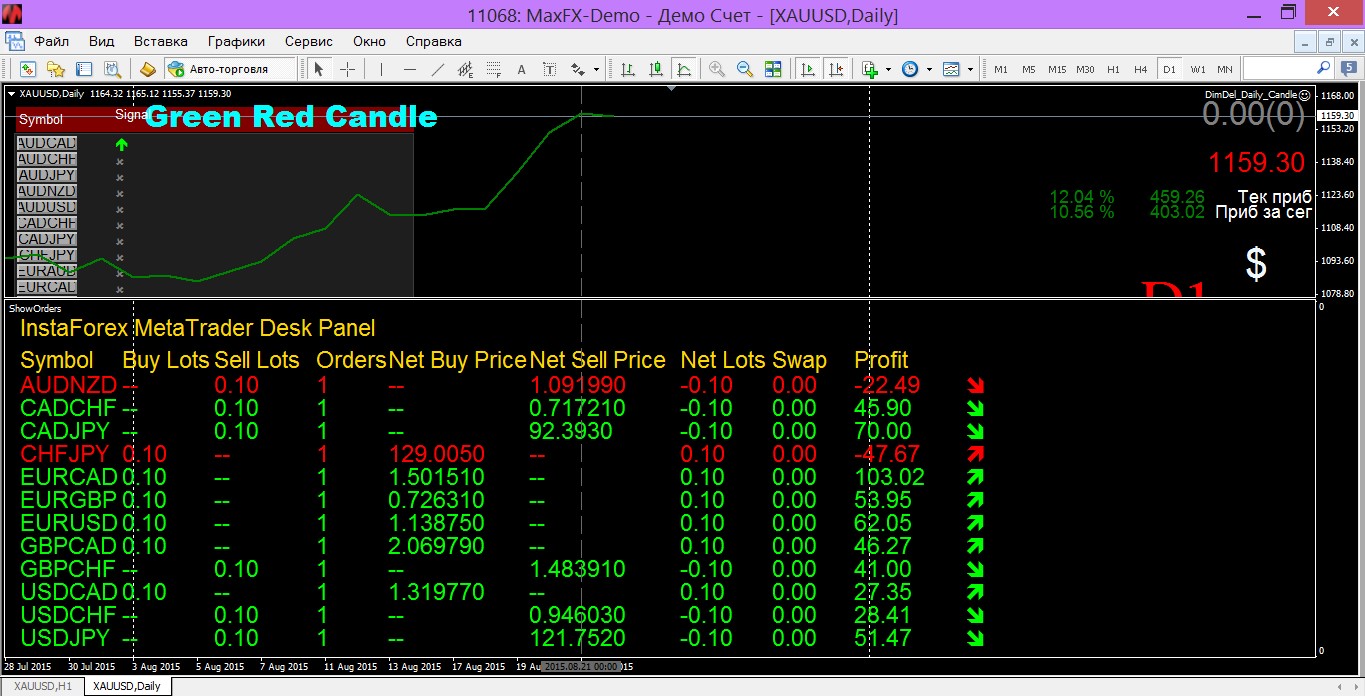This screenshot has height=696, width=1365.
Task: Switch to bar chart display
Action: 628,69
